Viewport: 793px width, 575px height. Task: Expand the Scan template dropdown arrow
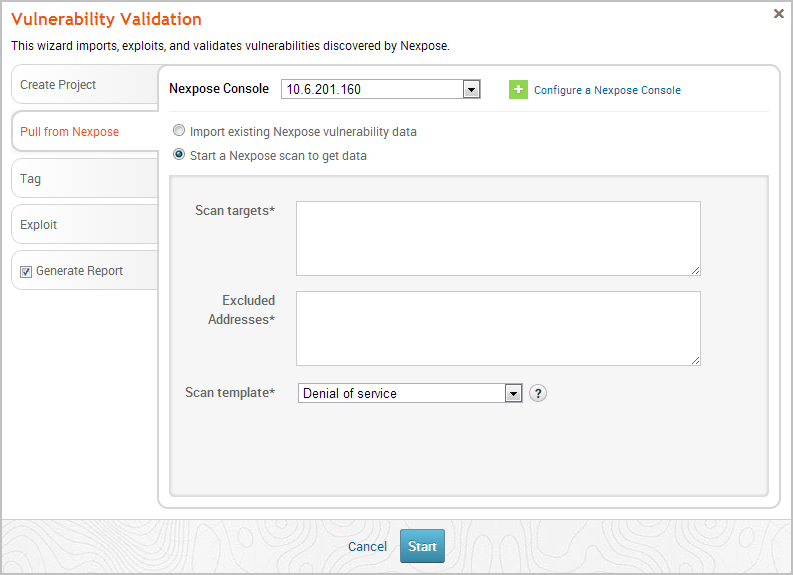(513, 394)
